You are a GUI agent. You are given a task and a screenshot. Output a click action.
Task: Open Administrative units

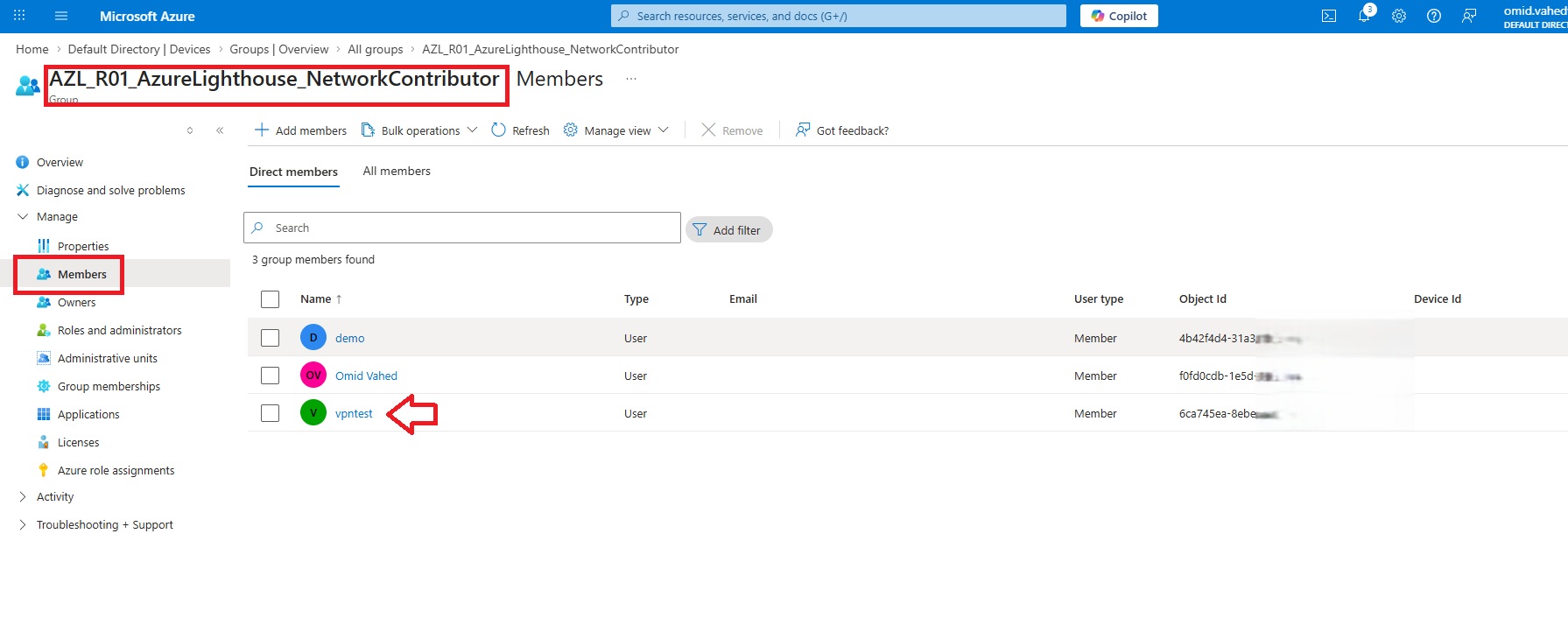click(107, 358)
